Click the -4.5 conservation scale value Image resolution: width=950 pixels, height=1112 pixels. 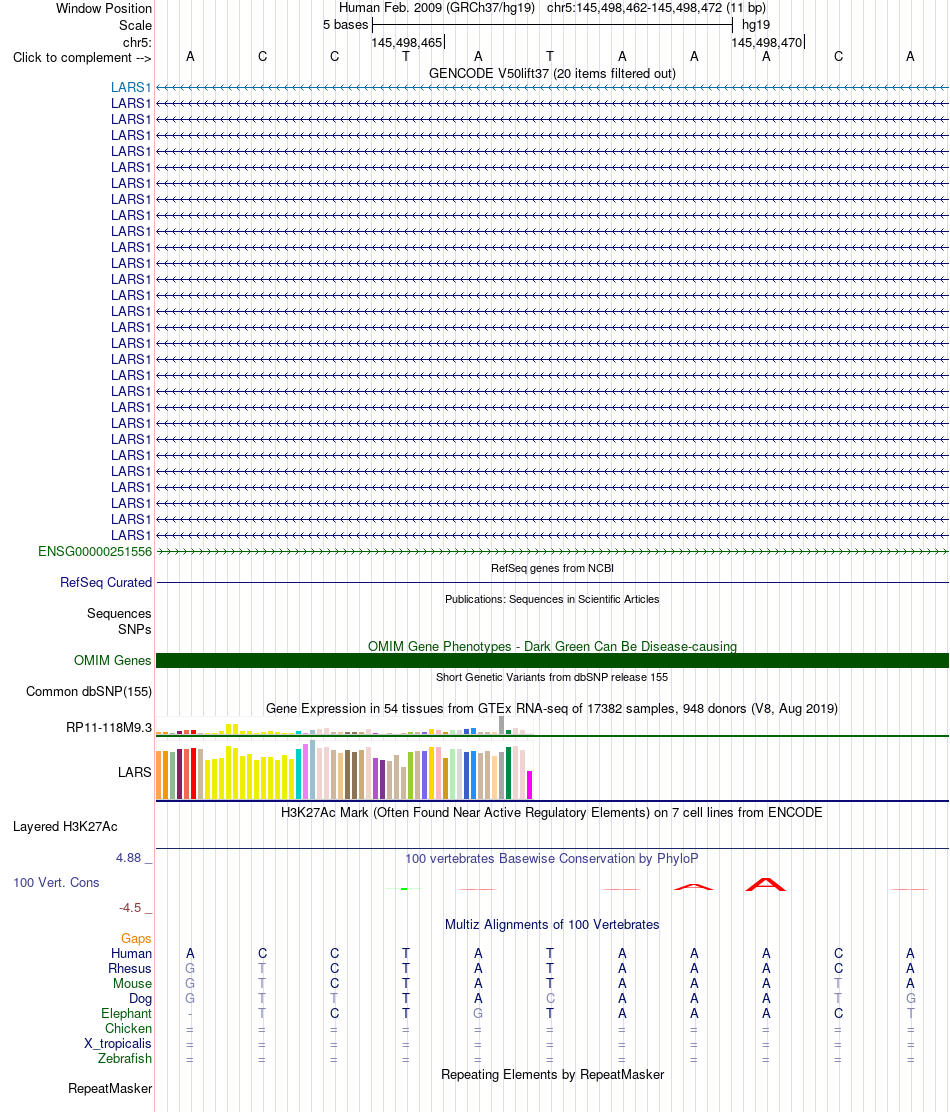coord(130,908)
